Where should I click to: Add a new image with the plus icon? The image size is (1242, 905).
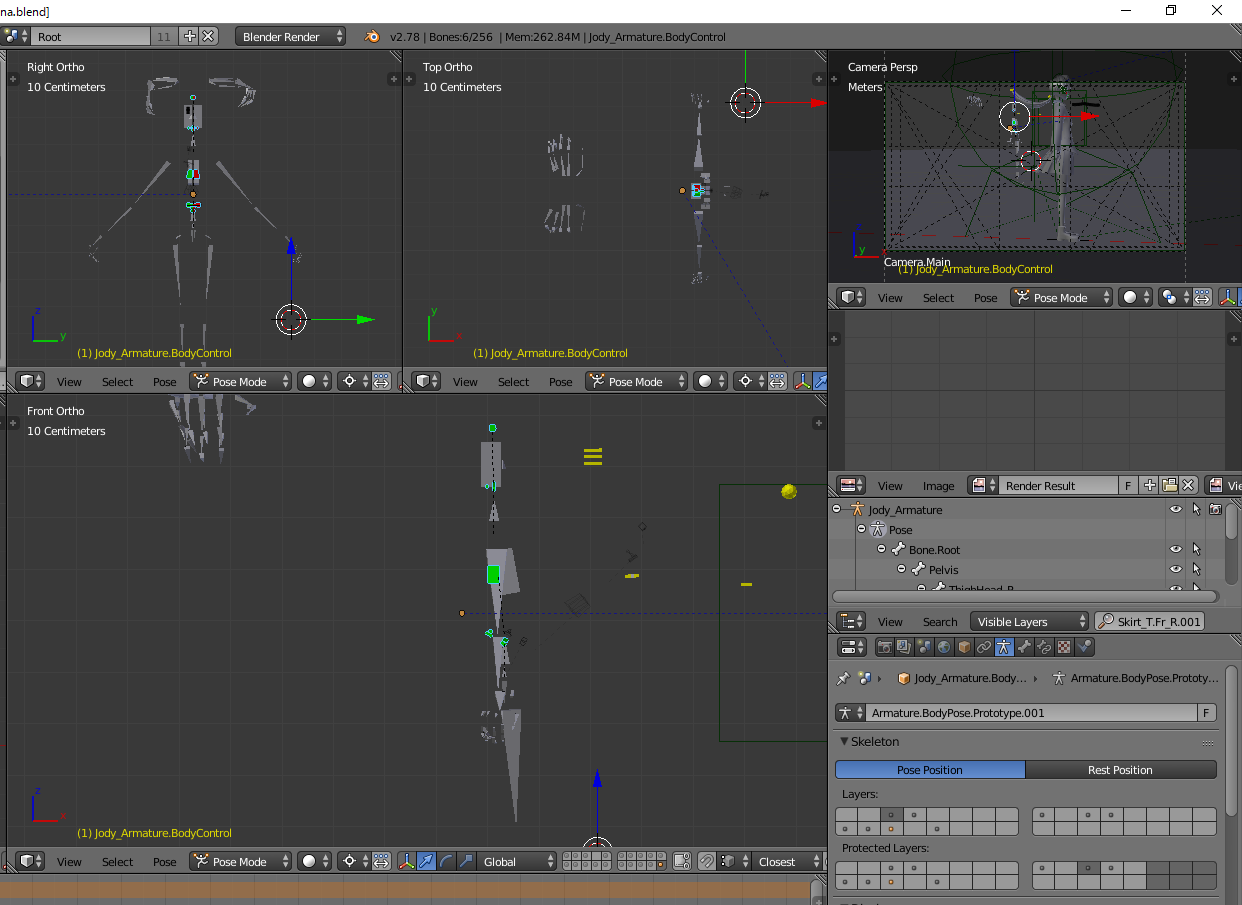[x=1150, y=485]
